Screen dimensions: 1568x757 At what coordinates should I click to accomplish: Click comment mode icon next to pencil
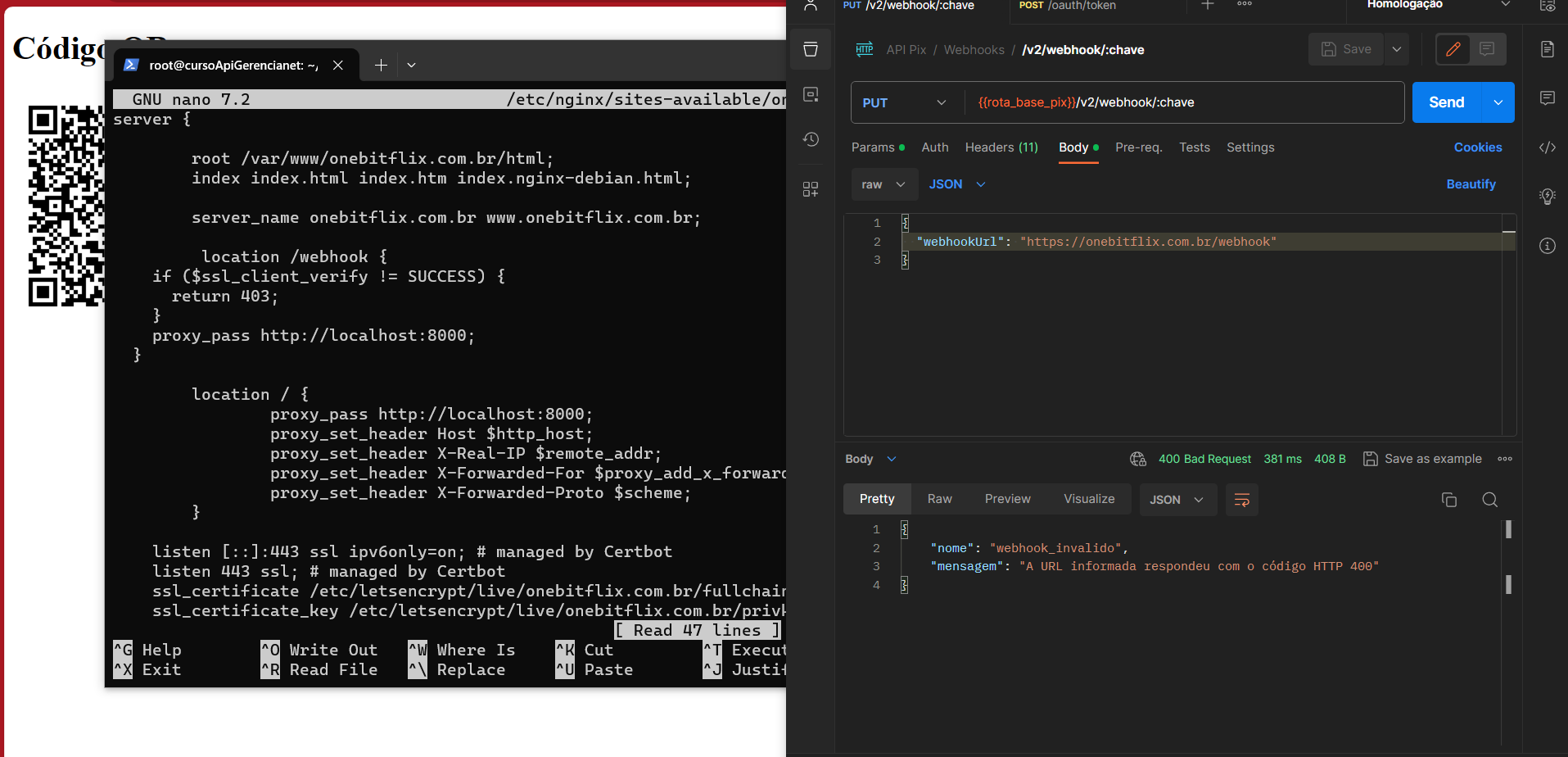[1487, 49]
